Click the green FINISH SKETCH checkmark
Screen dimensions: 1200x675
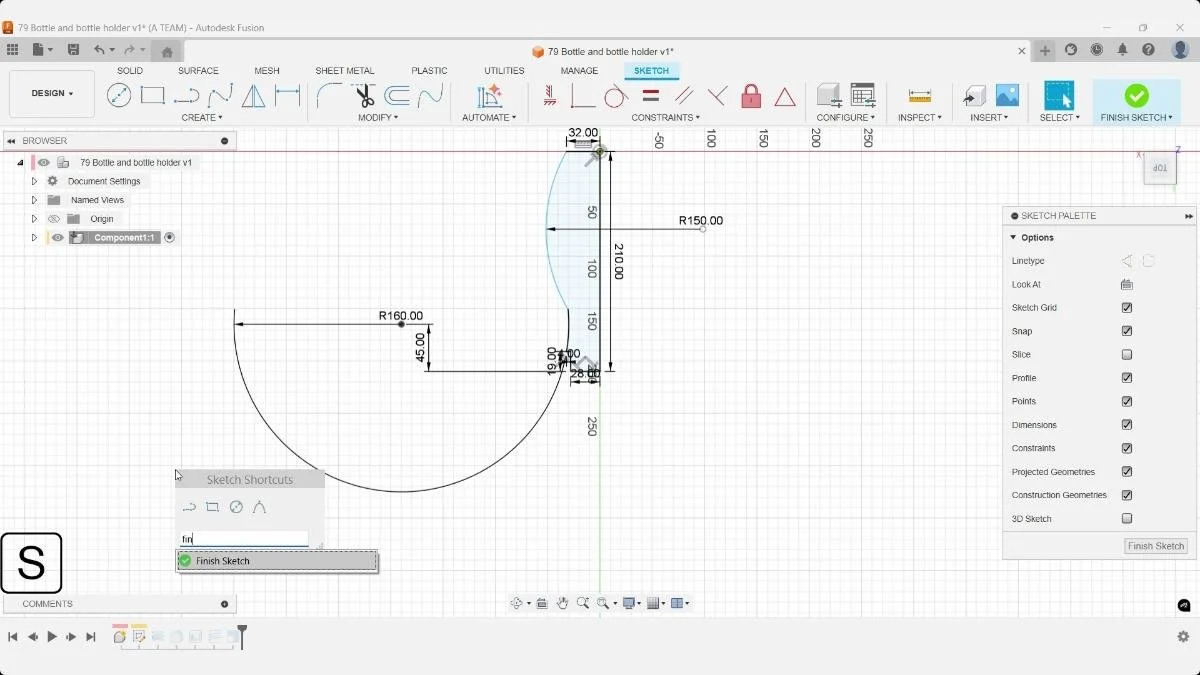pos(1136,96)
